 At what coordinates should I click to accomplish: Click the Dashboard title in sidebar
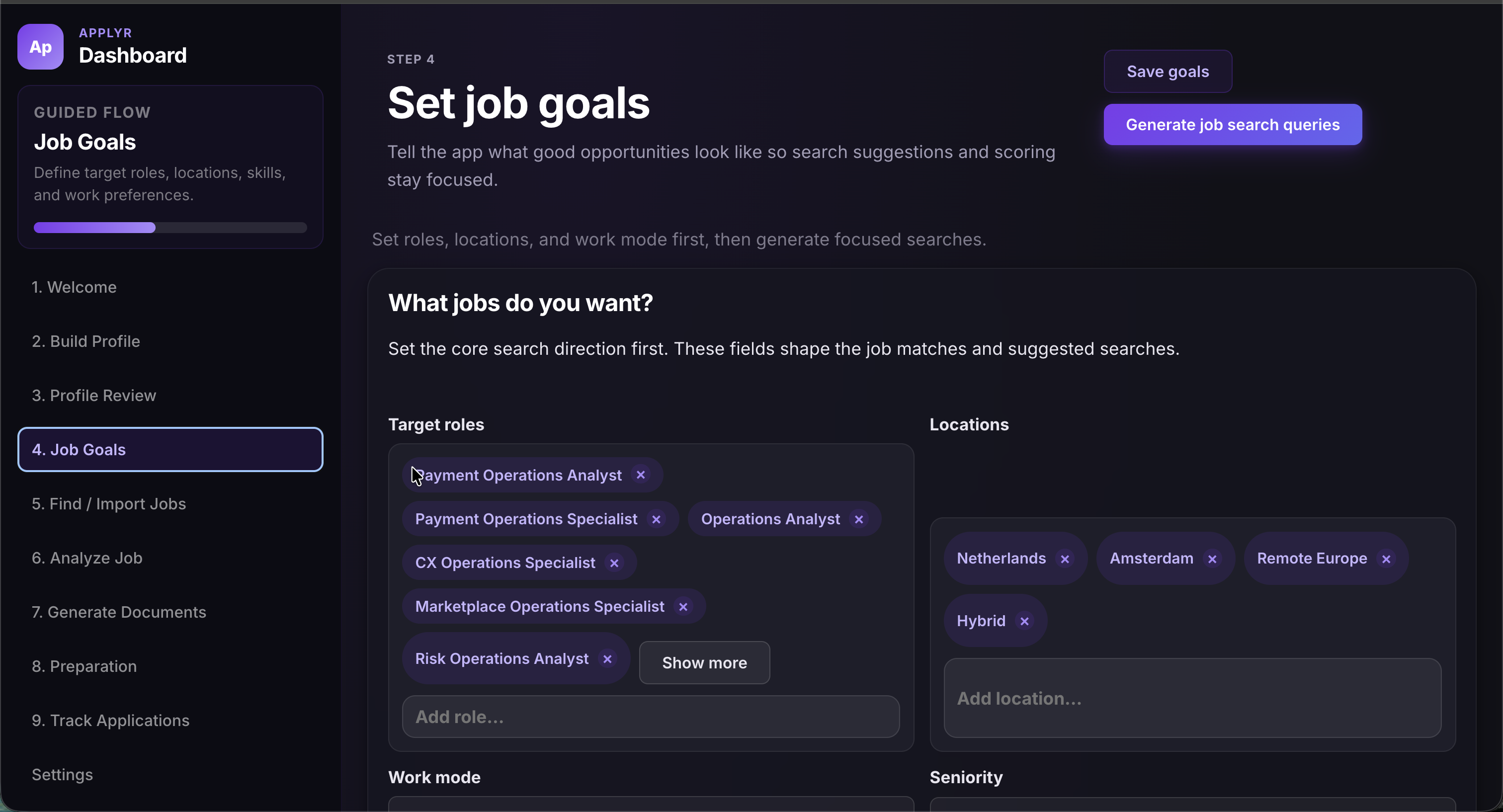point(133,56)
